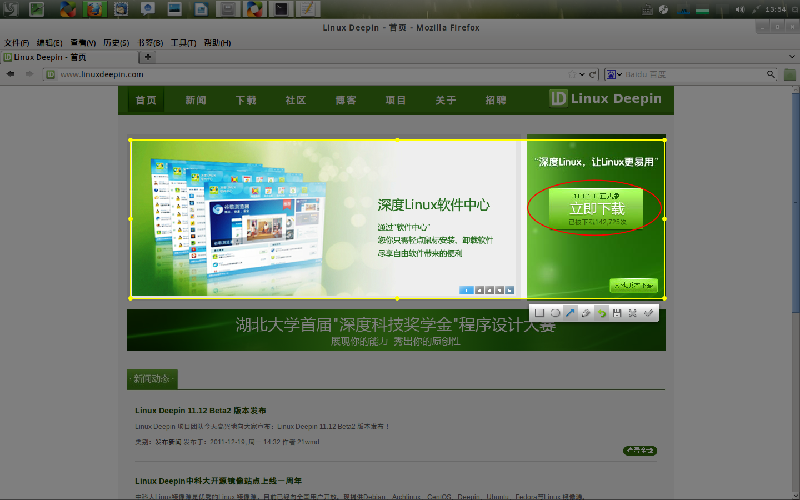Save the screenshot with floppy disk icon
Viewport: 800px width, 500px height.
pos(617,313)
